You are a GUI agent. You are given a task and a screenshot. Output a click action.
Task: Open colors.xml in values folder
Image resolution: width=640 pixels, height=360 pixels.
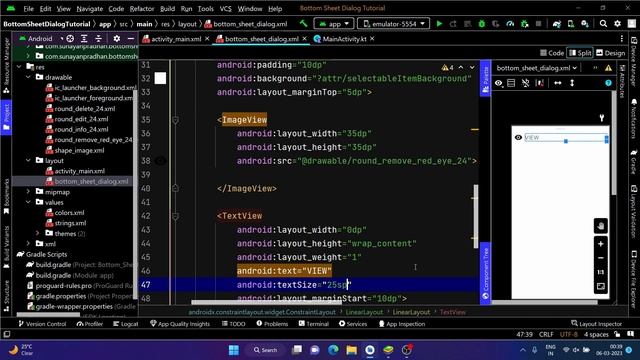click(x=69, y=213)
